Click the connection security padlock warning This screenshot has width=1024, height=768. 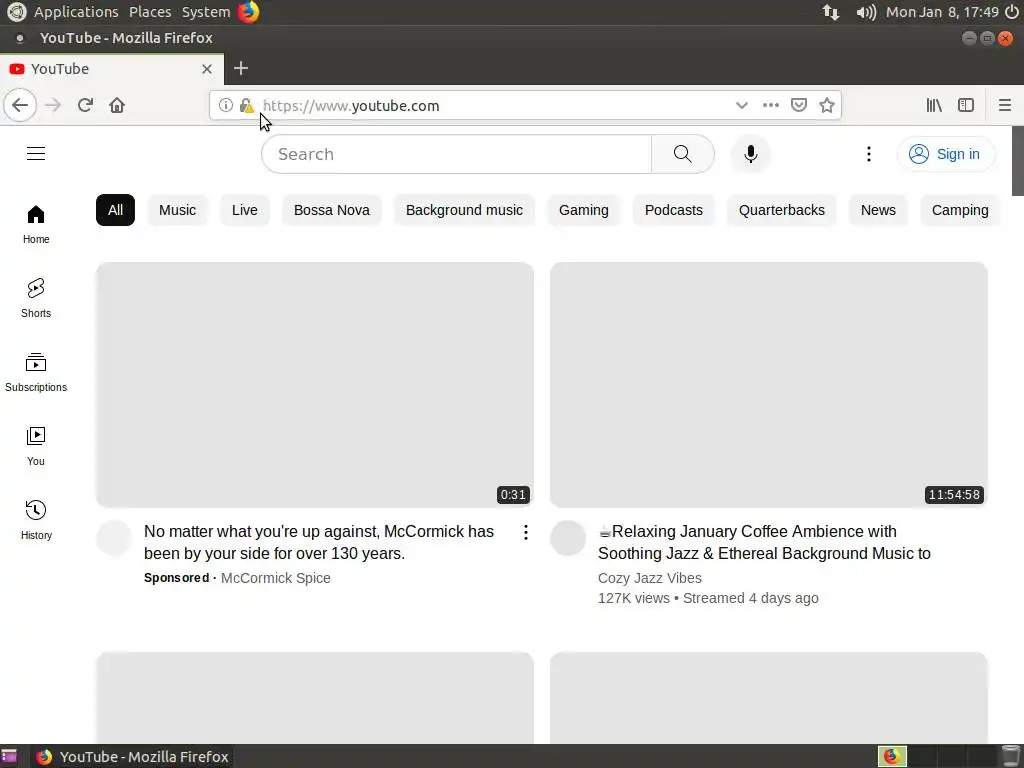[246, 105]
